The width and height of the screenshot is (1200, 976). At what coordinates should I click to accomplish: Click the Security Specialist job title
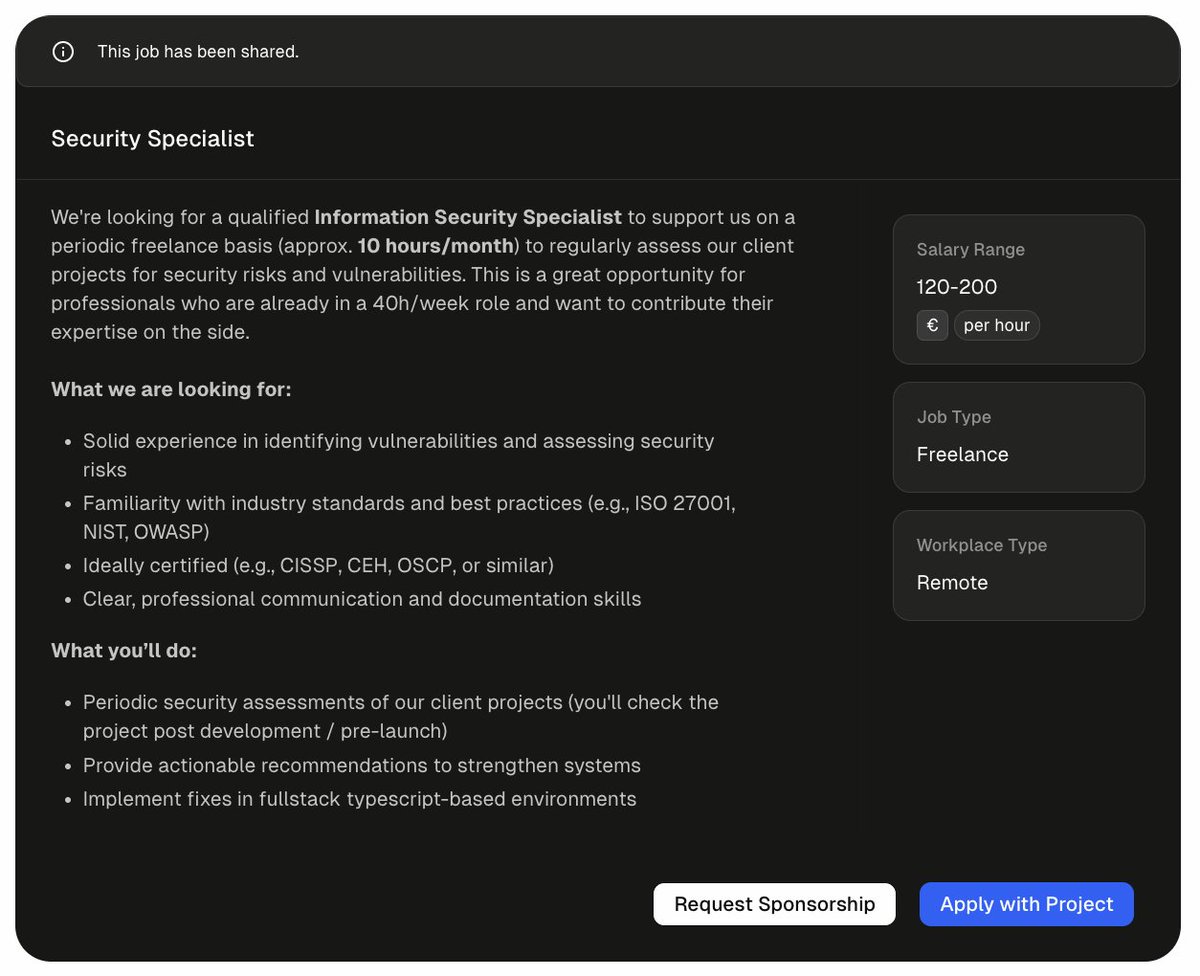152,138
